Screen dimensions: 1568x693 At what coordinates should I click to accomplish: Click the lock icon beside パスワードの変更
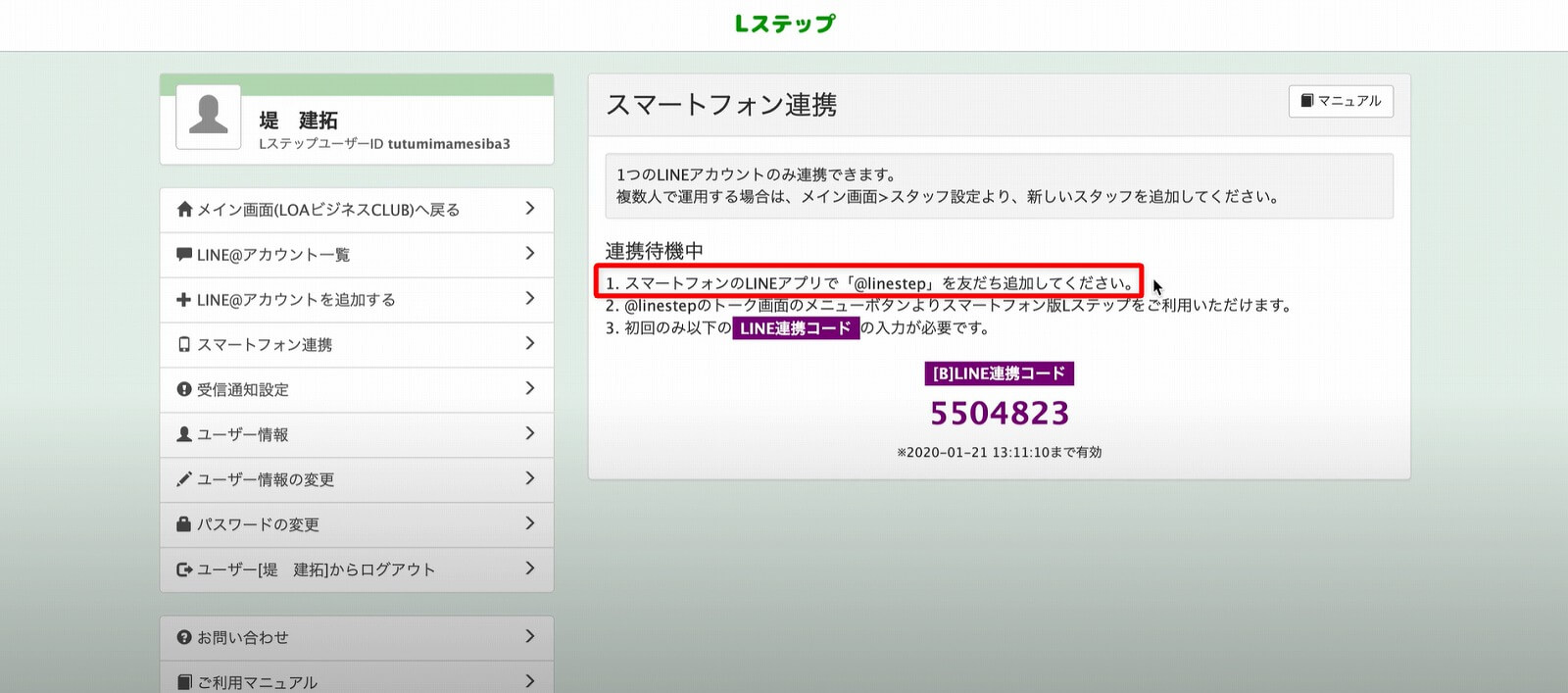coord(184,524)
